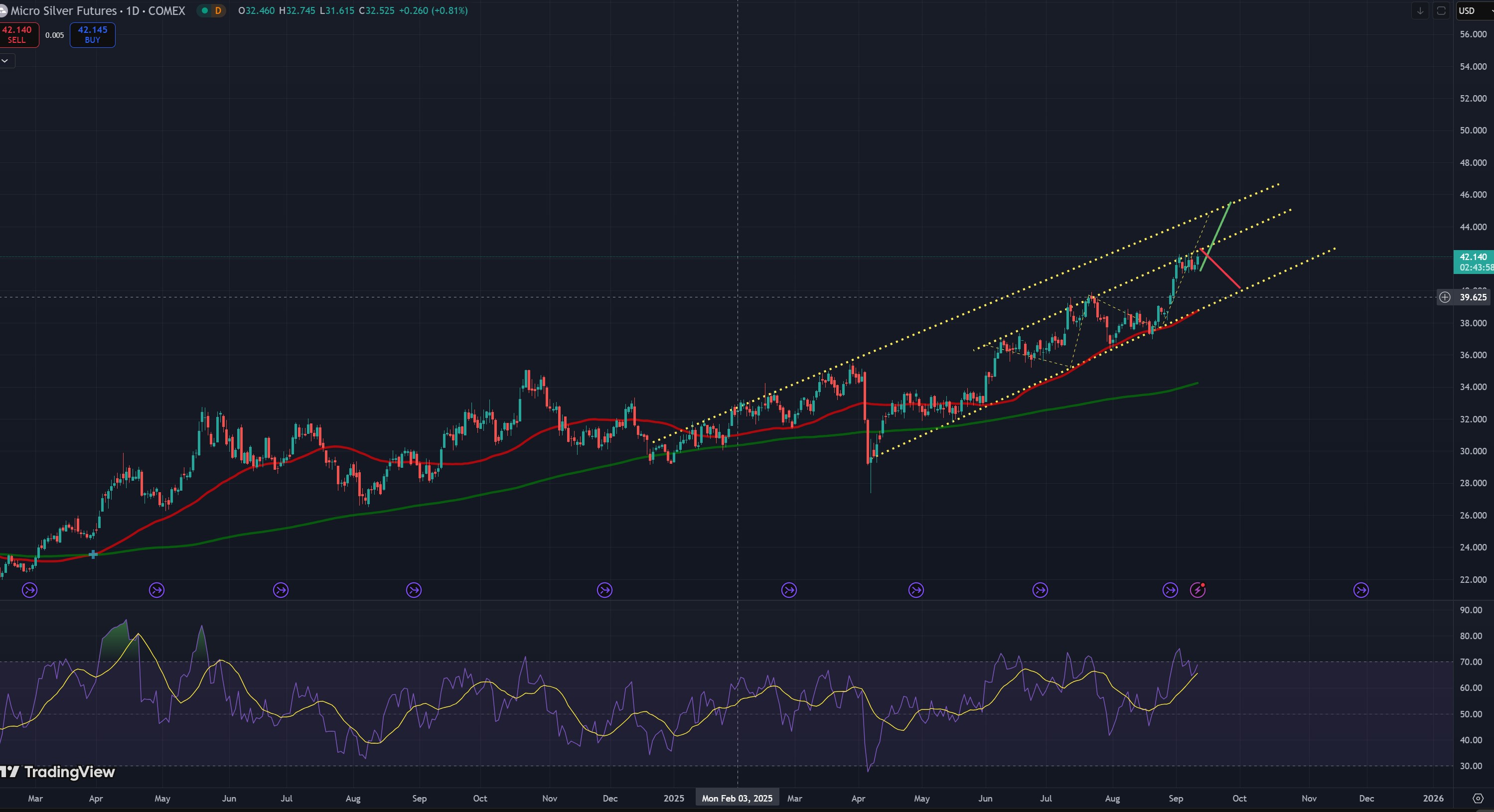Expand the indicator legend chevron
Screen dimensions: 1494x812
click(x=5, y=60)
